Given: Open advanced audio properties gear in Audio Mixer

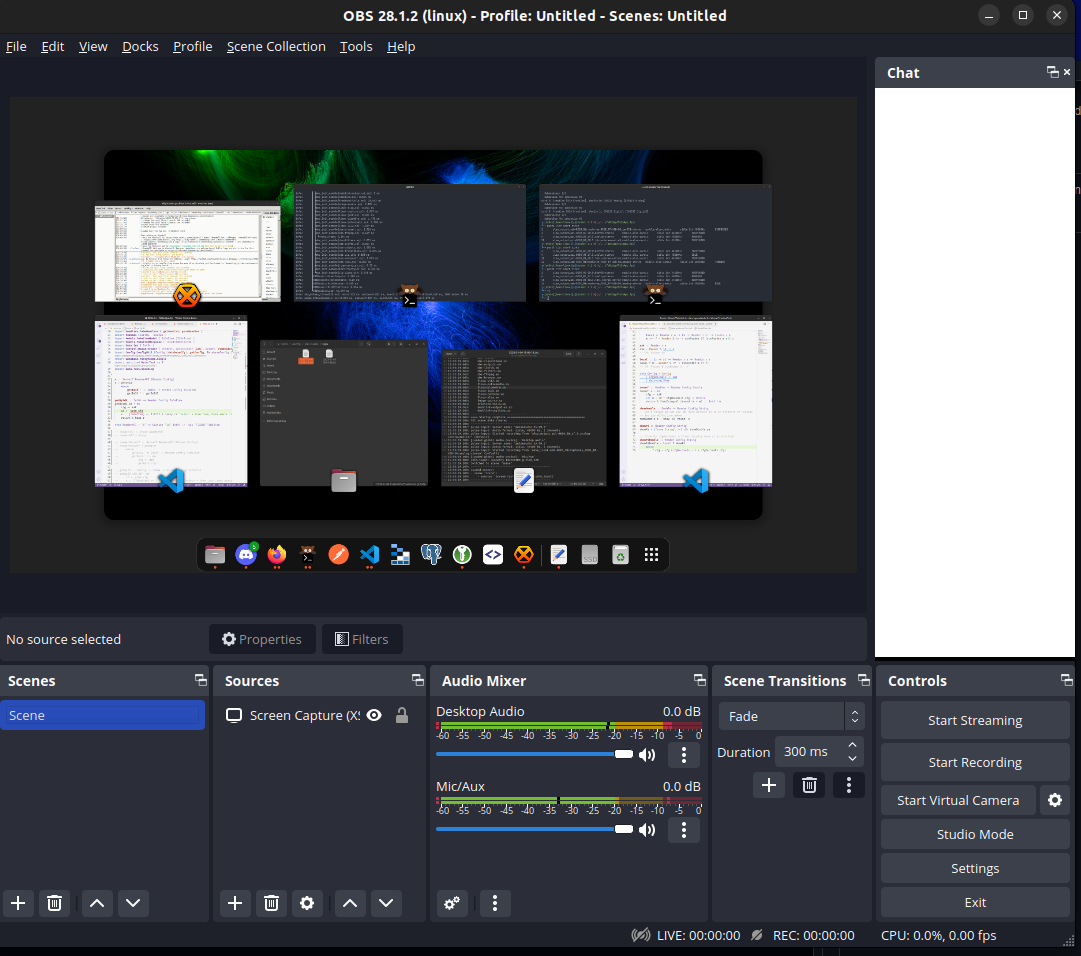Looking at the screenshot, I should [x=452, y=903].
